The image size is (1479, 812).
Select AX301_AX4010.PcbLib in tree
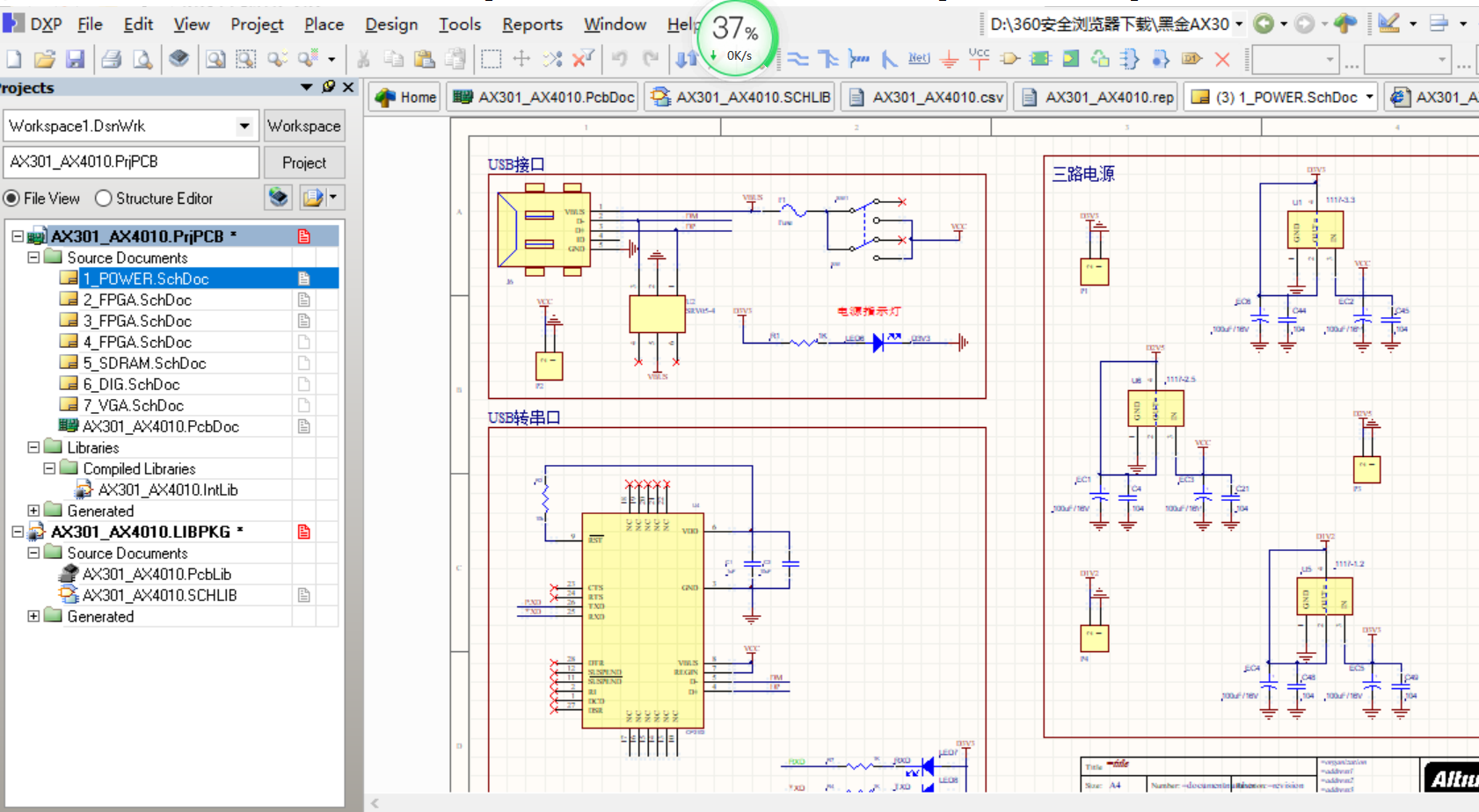(157, 574)
